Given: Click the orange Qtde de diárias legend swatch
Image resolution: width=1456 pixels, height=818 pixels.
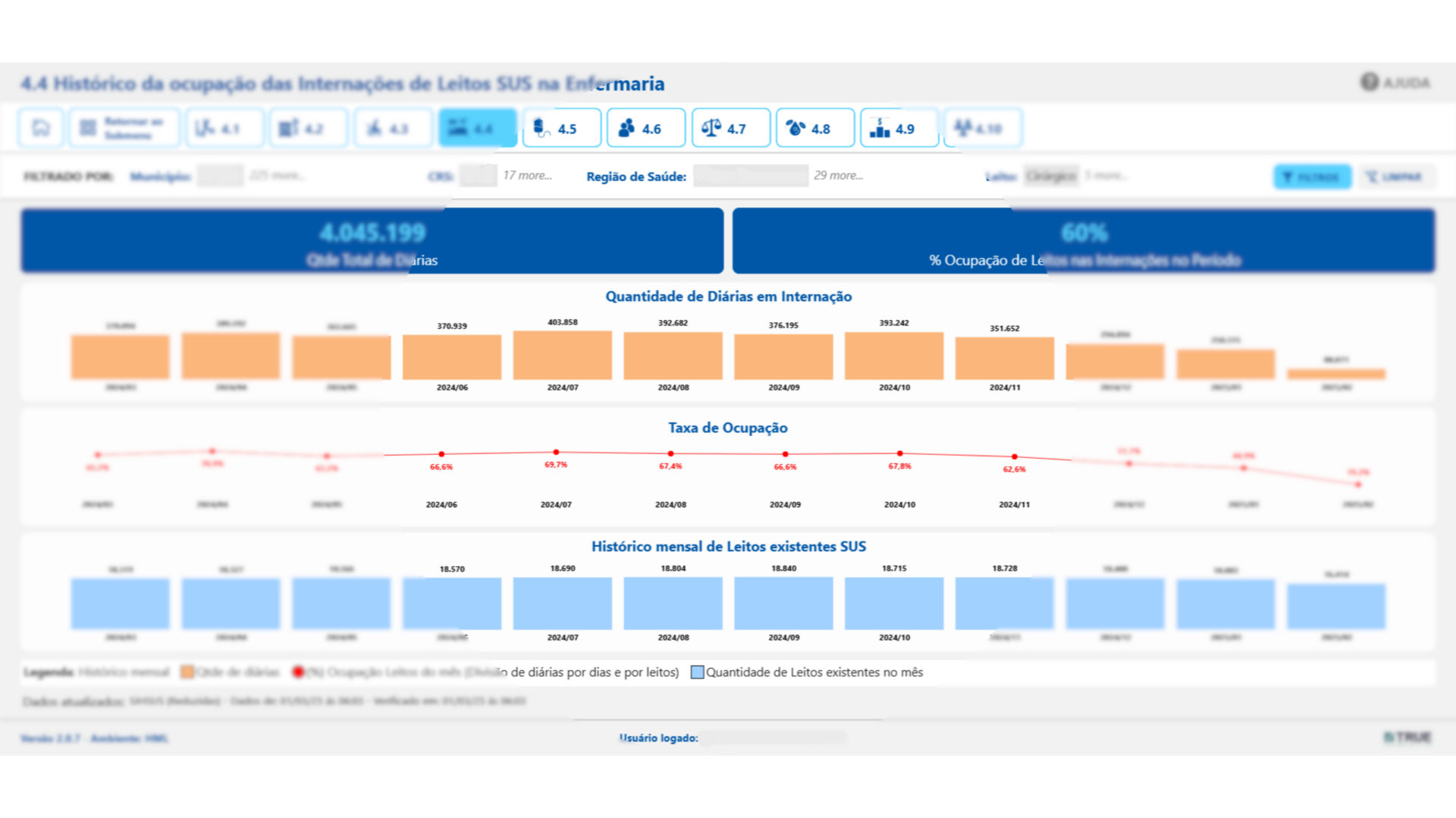Looking at the screenshot, I should coord(187,672).
